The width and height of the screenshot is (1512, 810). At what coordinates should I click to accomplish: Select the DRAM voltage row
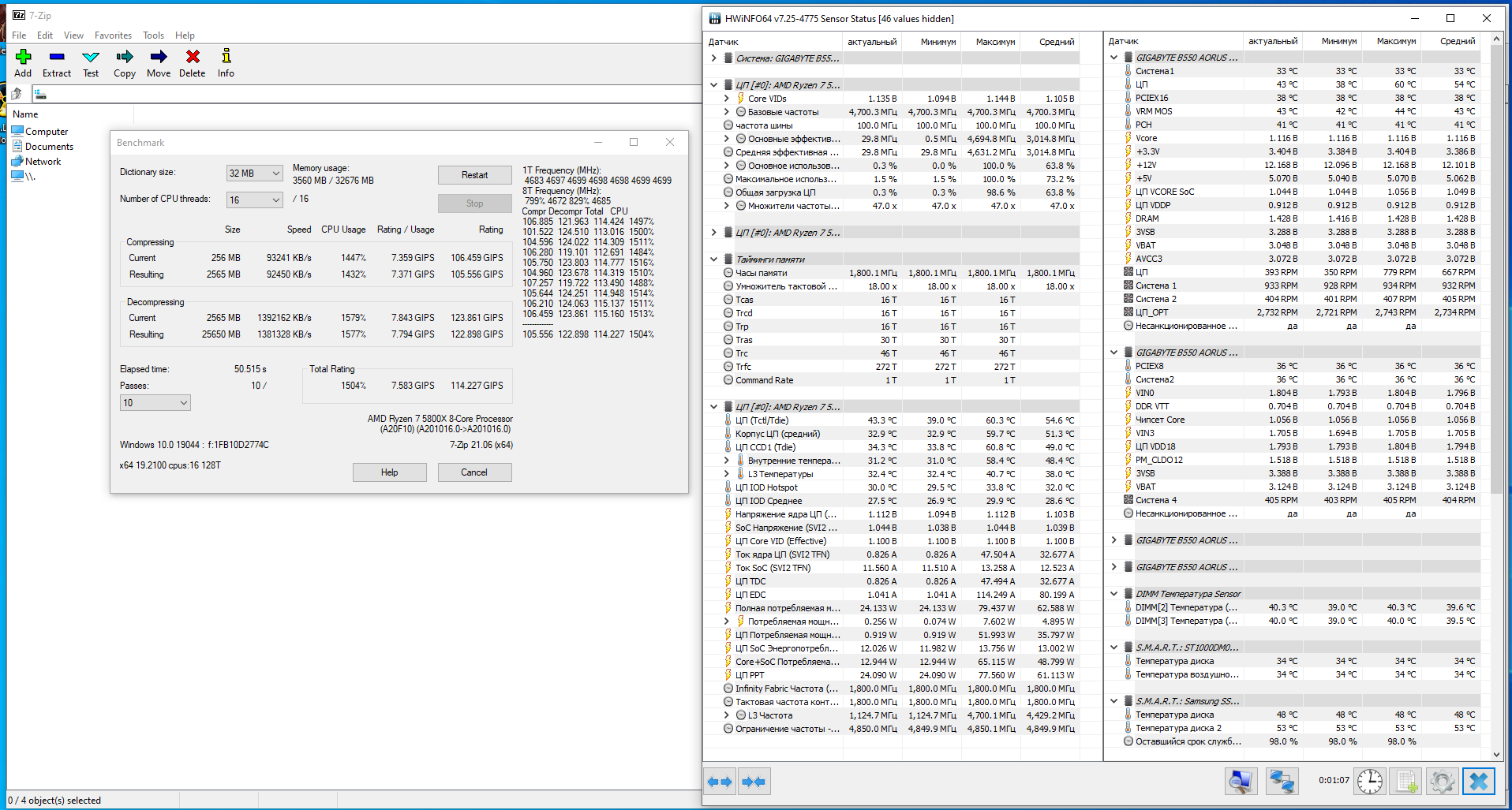click(1293, 218)
